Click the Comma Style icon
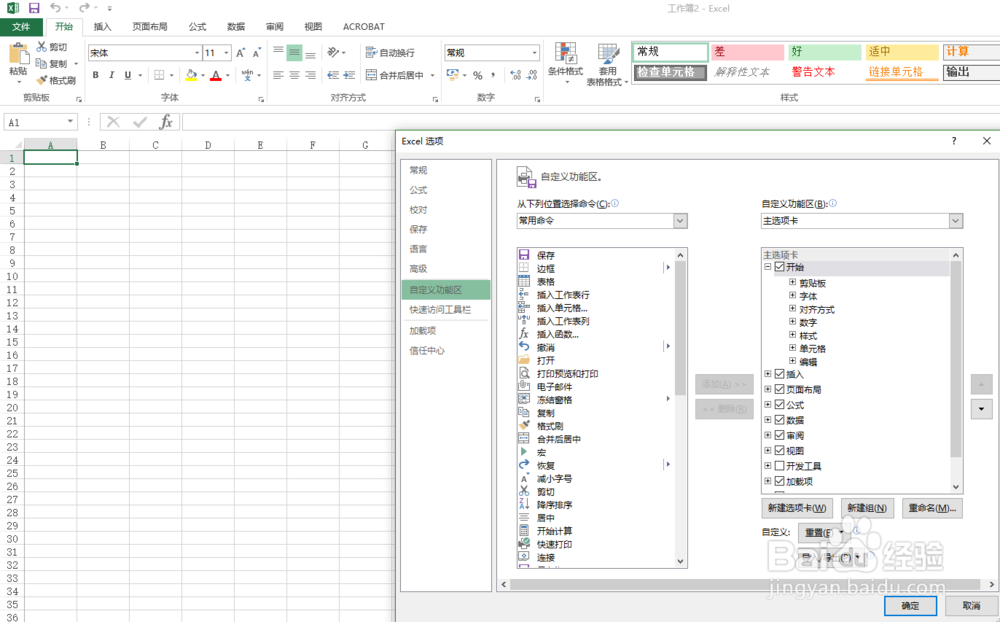 pyautogui.click(x=494, y=75)
